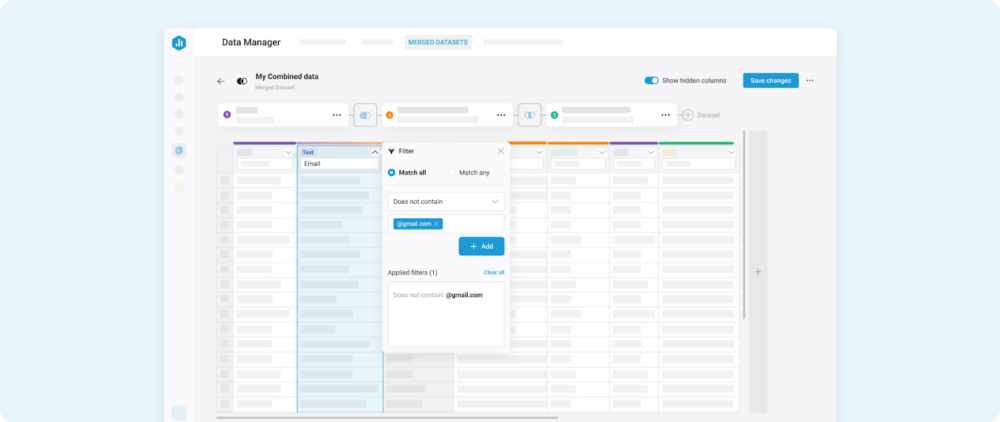Click the funnel Filter icon
The image size is (1000, 422).
pos(392,151)
